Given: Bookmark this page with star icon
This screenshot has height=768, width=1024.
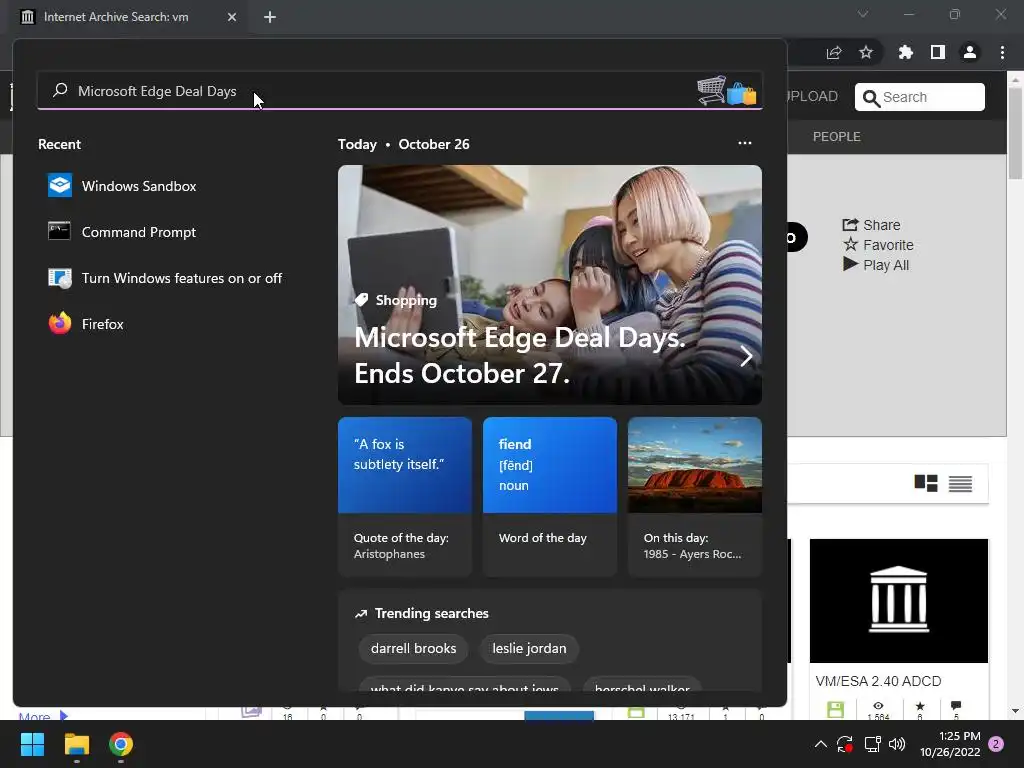Looking at the screenshot, I should pos(866,52).
